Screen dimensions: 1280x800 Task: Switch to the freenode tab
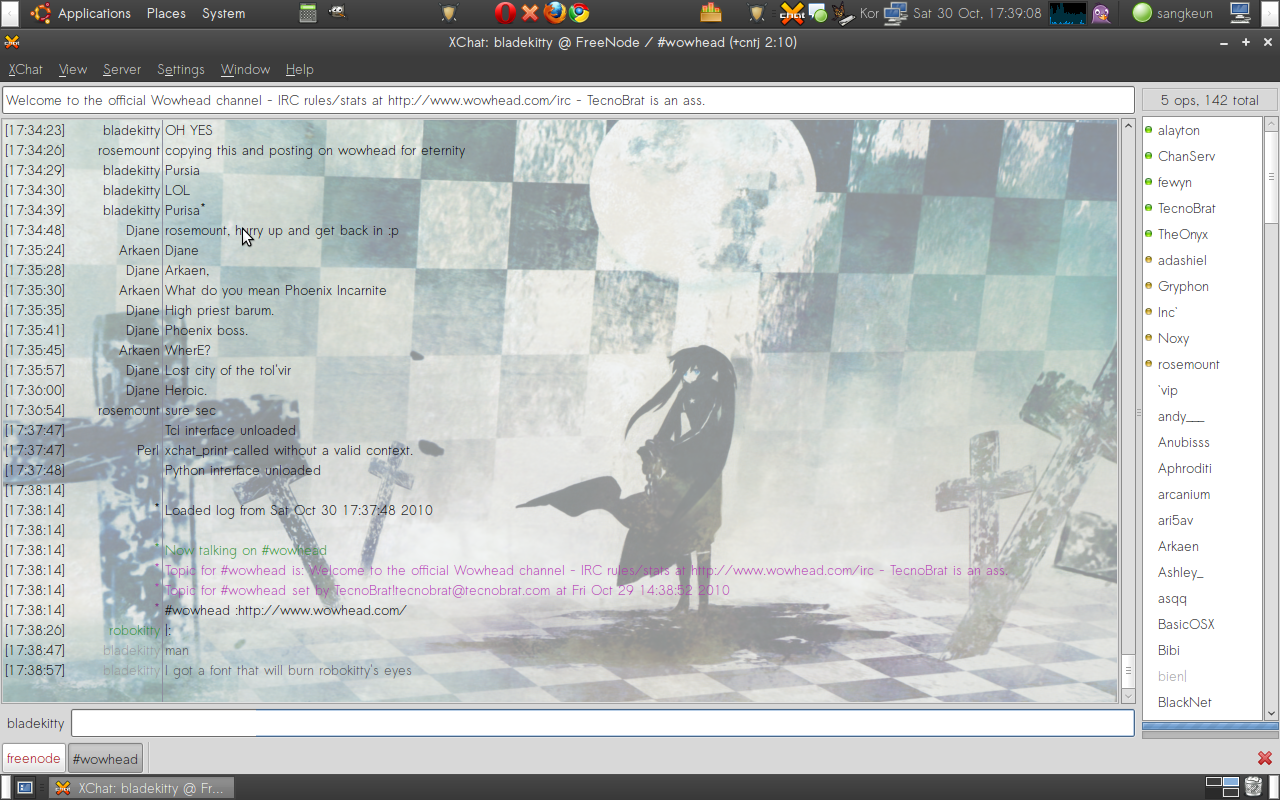coord(33,758)
